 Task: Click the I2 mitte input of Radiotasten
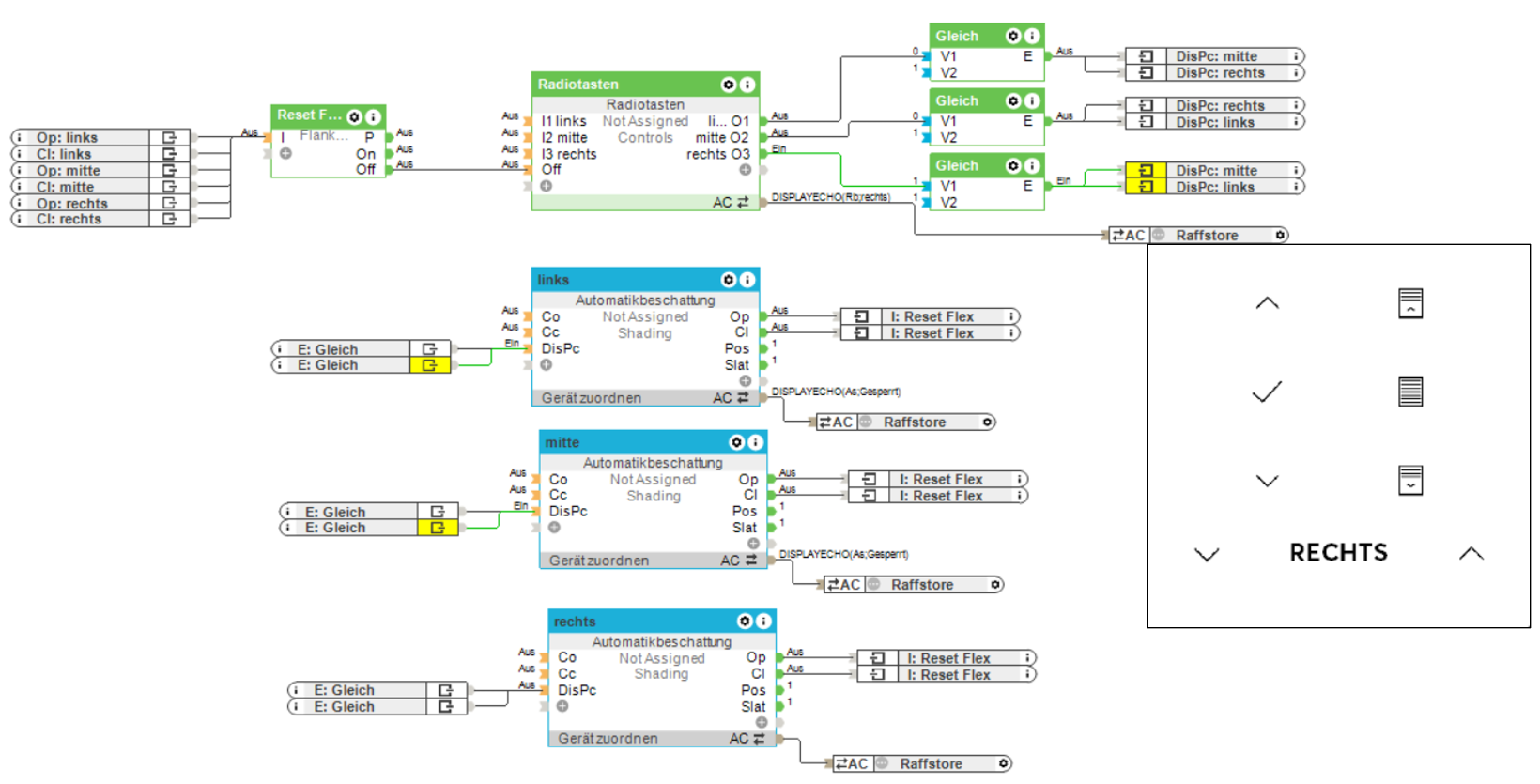tap(564, 137)
